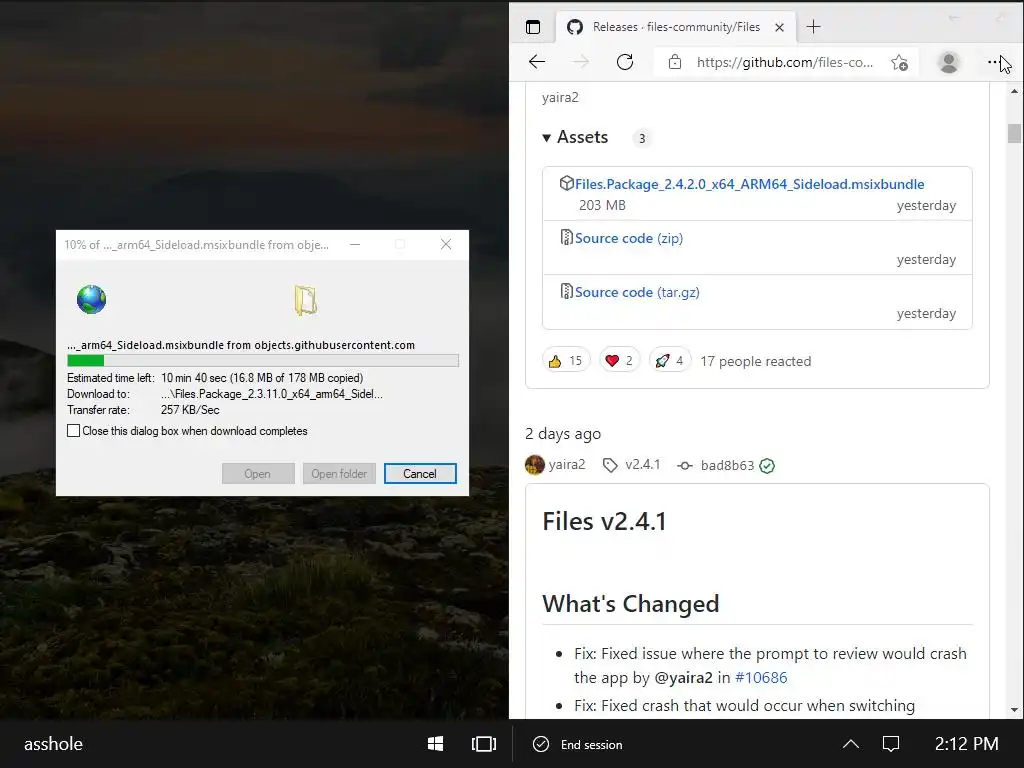This screenshot has width=1024, height=768.
Task: Show hidden tray icons chevron
Action: (x=850, y=744)
